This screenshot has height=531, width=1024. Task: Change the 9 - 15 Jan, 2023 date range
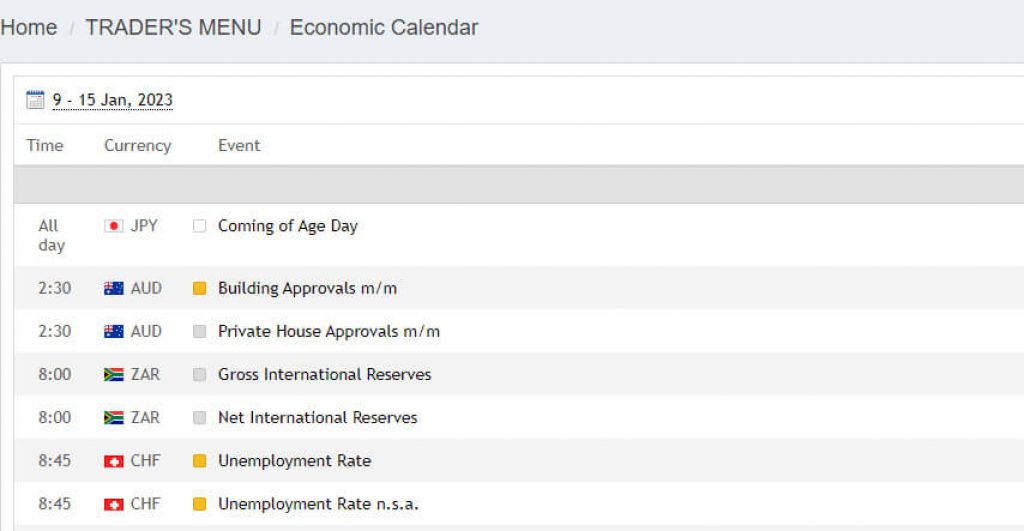112,100
